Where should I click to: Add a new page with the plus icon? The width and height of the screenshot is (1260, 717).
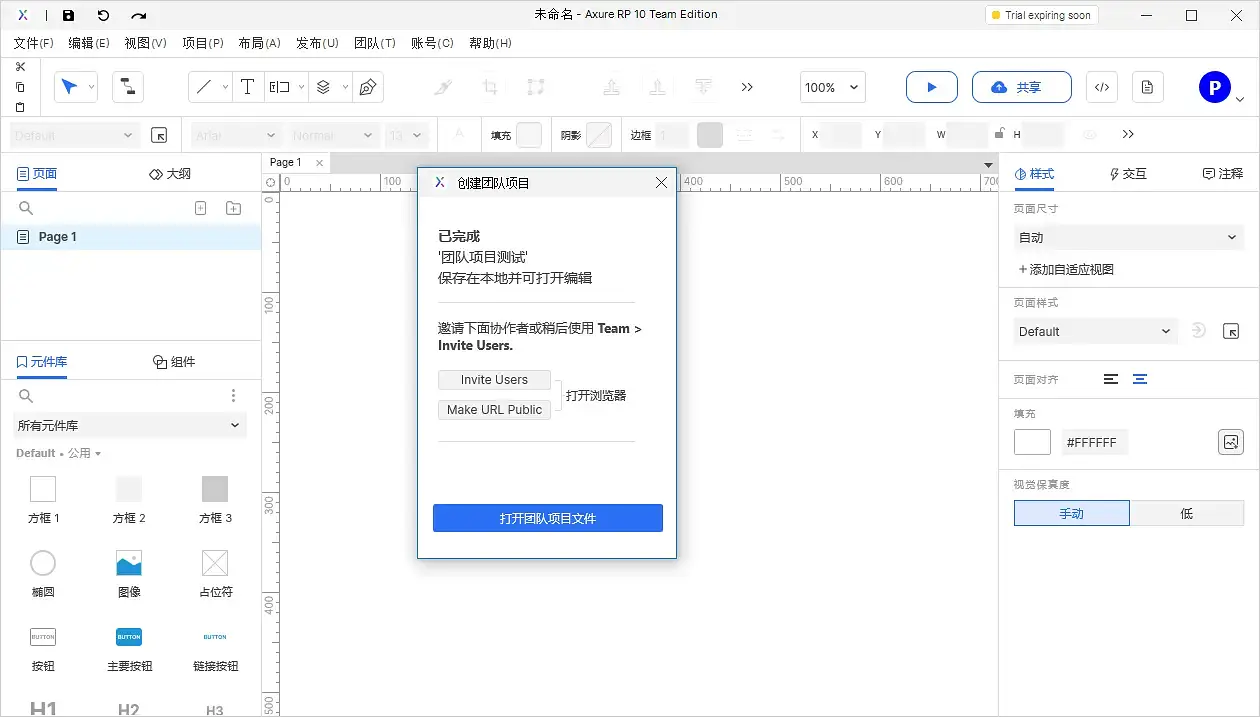click(x=200, y=208)
